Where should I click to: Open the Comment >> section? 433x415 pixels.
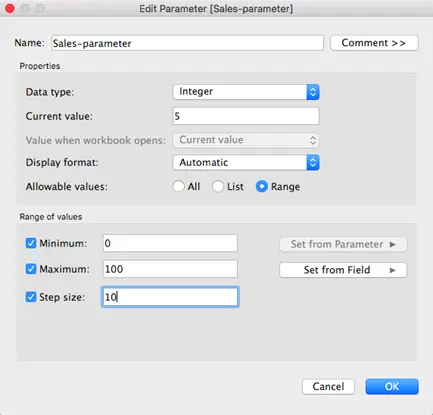click(x=374, y=43)
